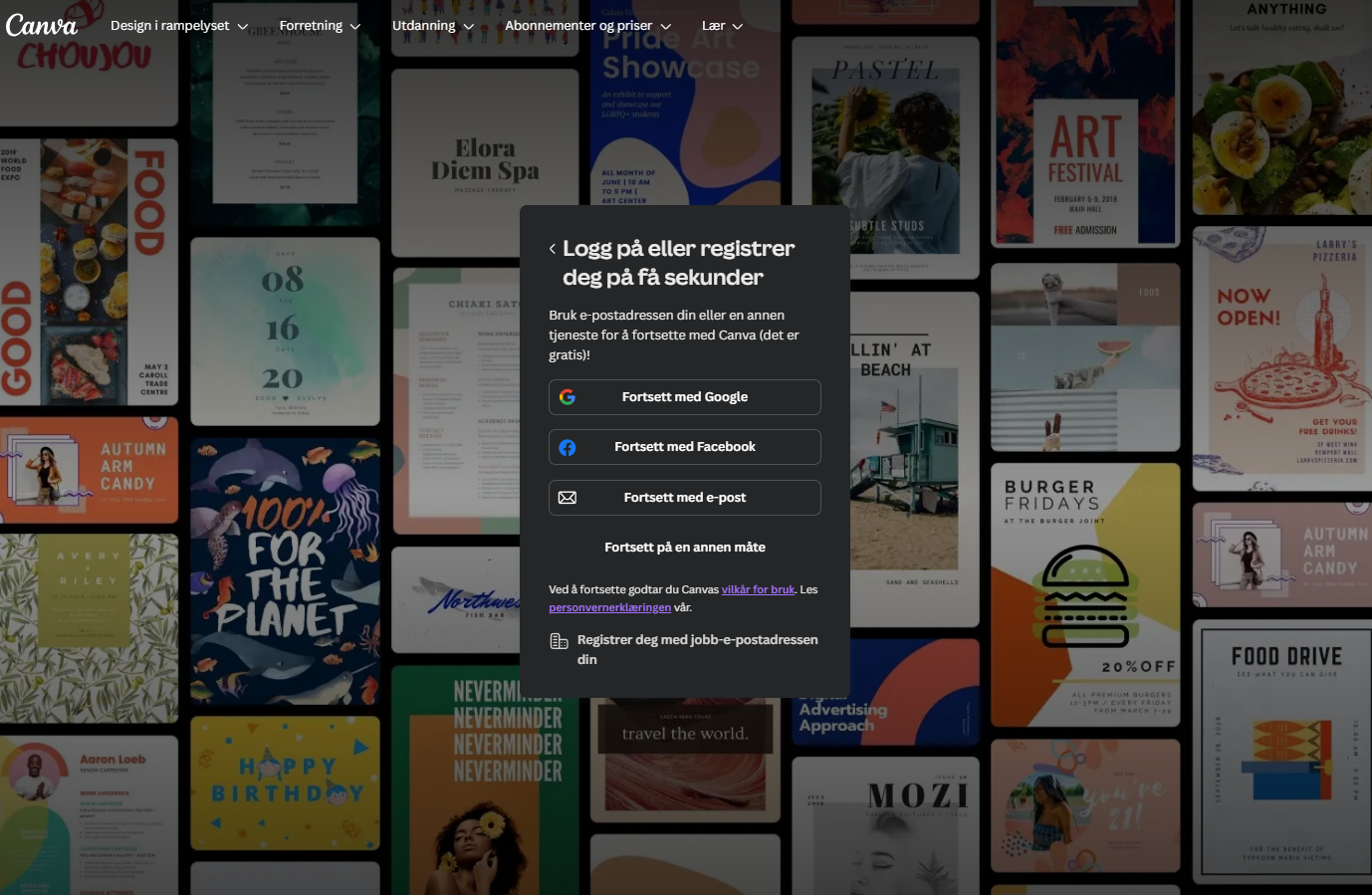The width and height of the screenshot is (1372, 895).
Task: Open the Now Open pizzeria poster
Action: click(x=1284, y=358)
